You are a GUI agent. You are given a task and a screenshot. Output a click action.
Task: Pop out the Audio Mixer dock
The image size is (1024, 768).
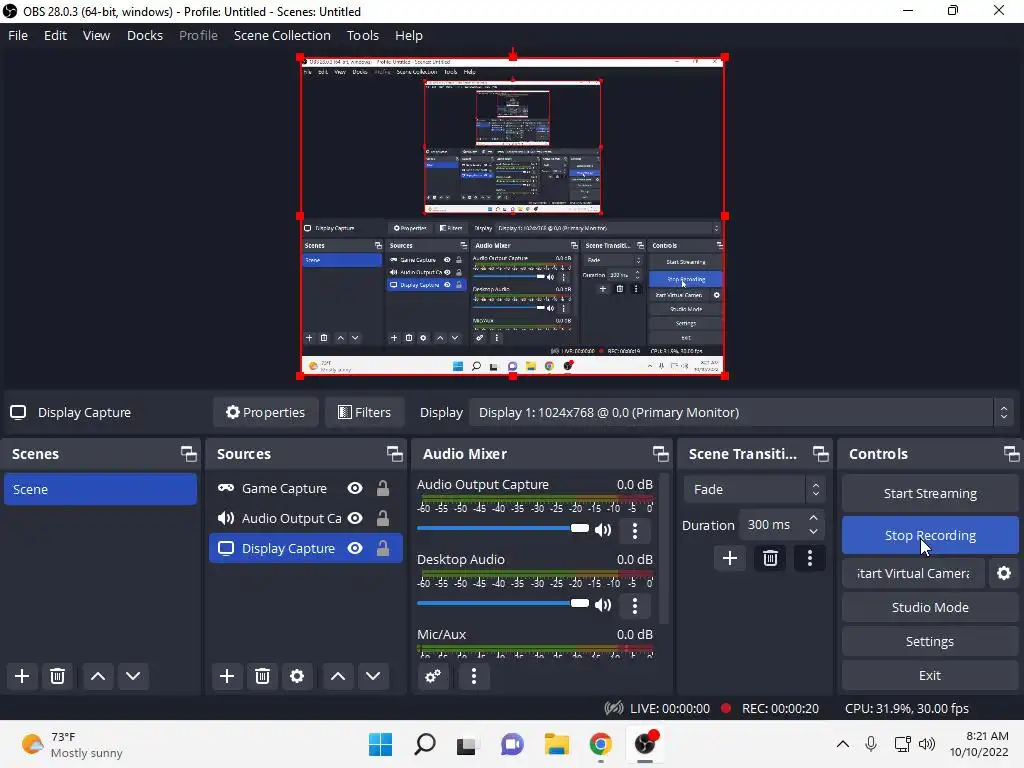660,453
